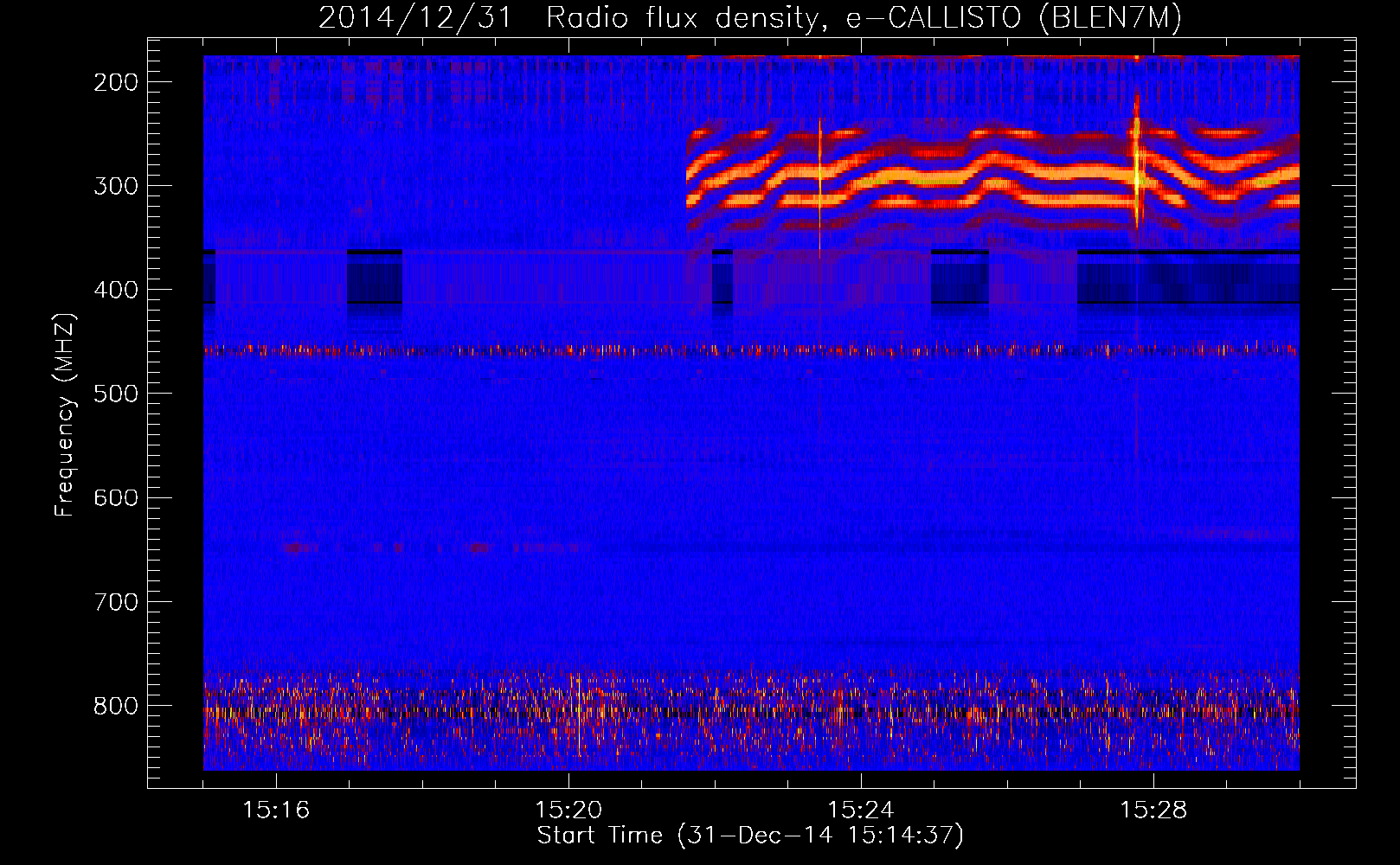Click the 15:16 time tick label
The height and width of the screenshot is (865, 1400).
tap(276, 811)
